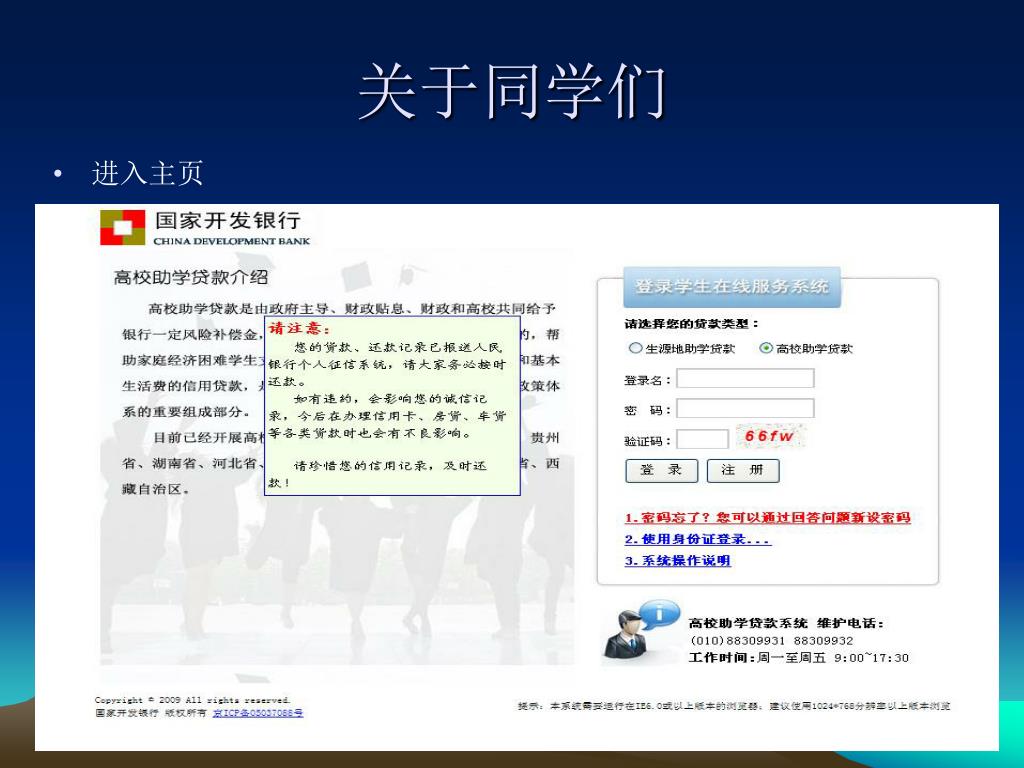Viewport: 1024px width, 768px height.
Task: Click the 登录名 input field
Action: point(745,379)
